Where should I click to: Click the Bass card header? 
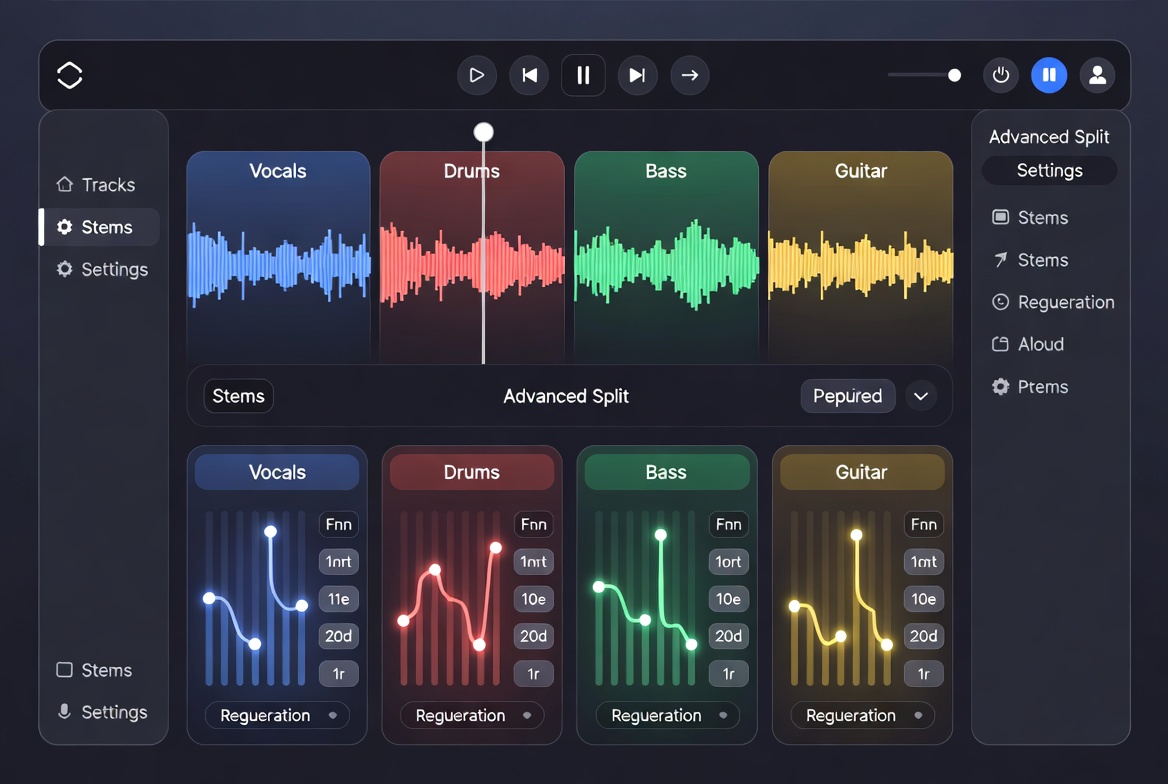point(666,472)
